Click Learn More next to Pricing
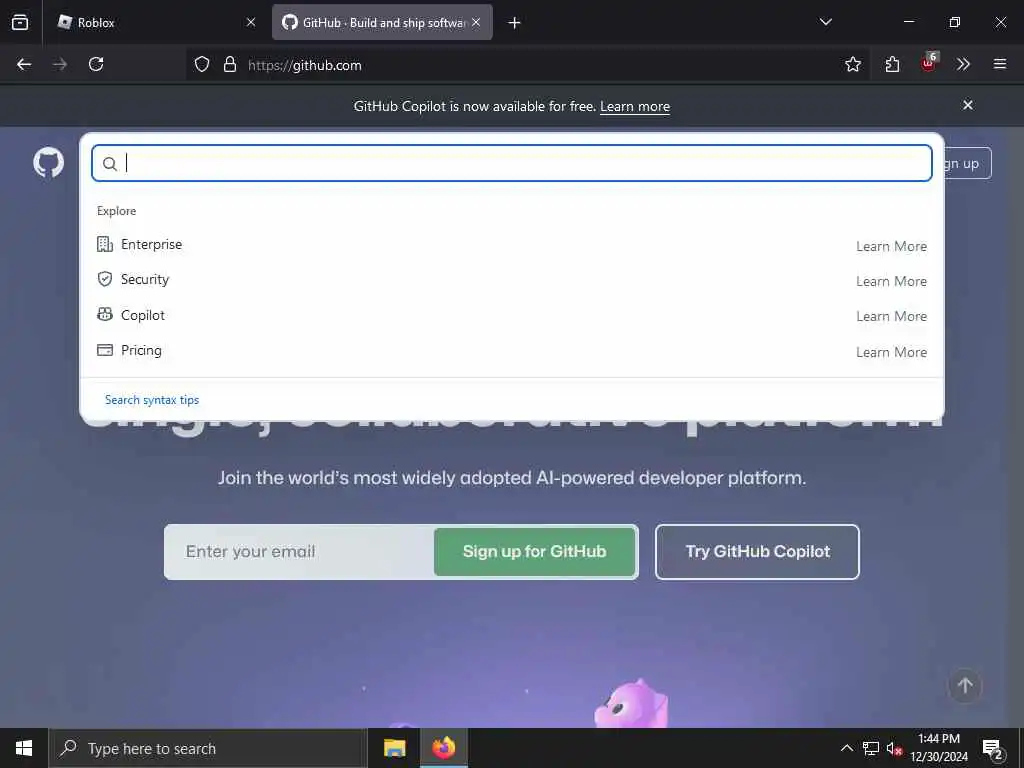Viewport: 1024px width, 768px height. (891, 352)
